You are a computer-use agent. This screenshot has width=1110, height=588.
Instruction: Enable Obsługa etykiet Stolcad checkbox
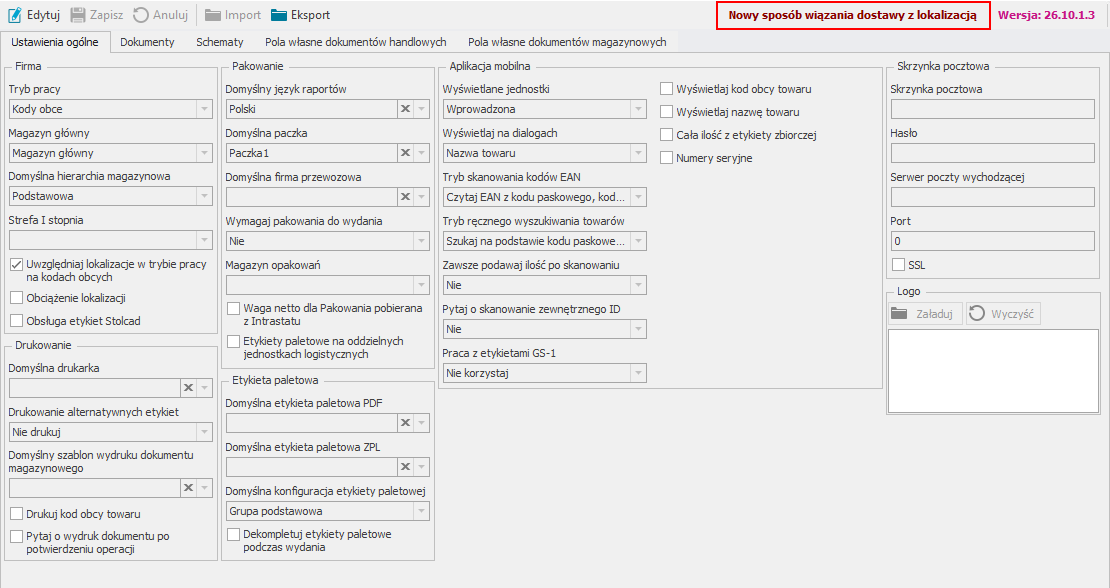pyautogui.click(x=16, y=321)
